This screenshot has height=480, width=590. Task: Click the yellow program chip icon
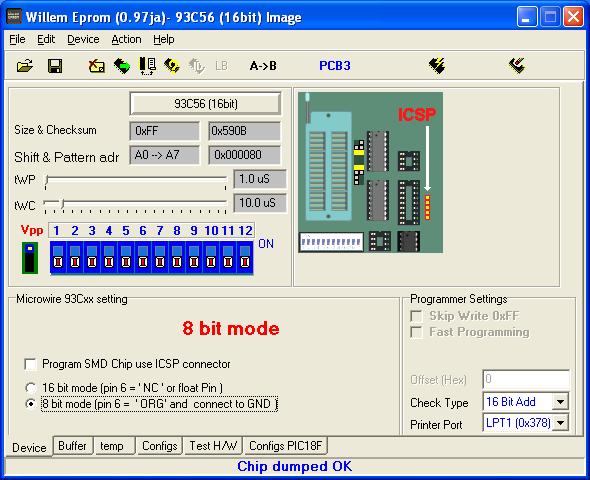[x=172, y=66]
